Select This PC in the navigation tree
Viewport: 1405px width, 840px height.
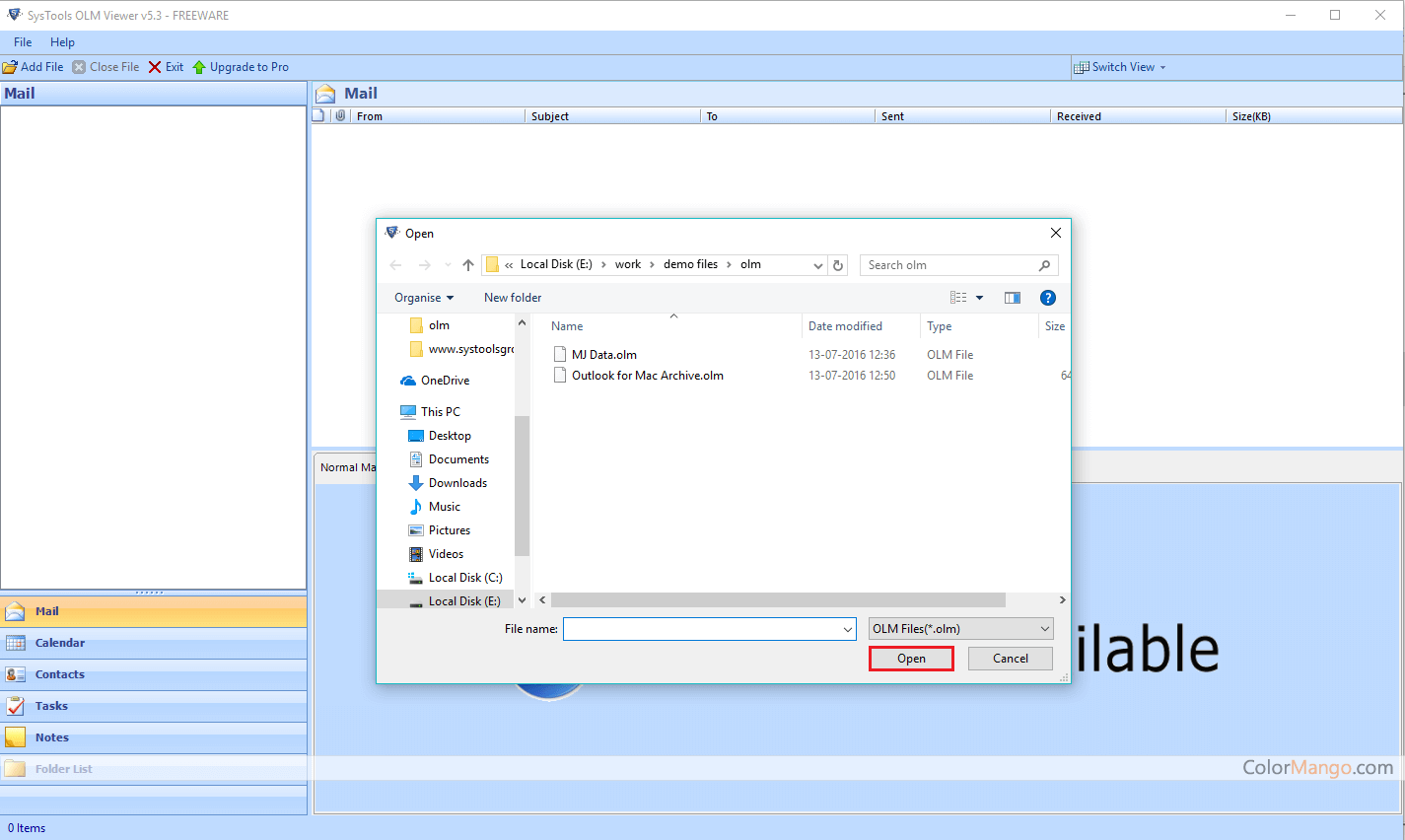click(430, 412)
